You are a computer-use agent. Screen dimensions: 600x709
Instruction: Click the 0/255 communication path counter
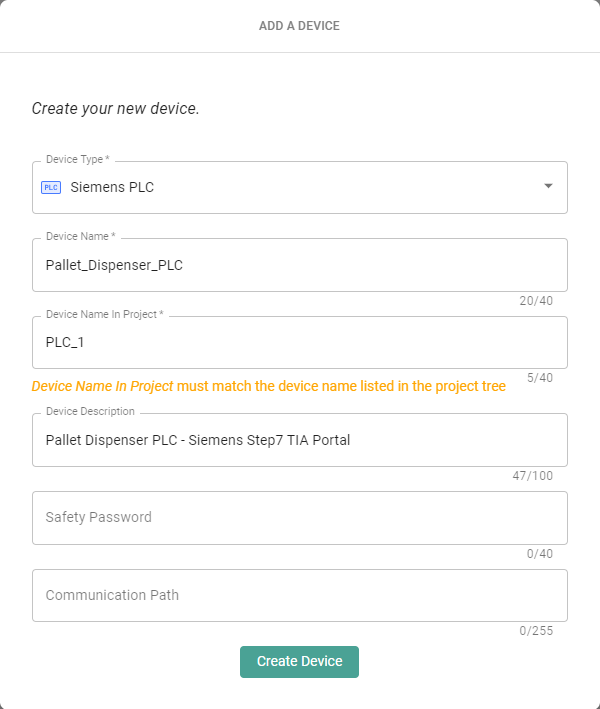(x=536, y=631)
